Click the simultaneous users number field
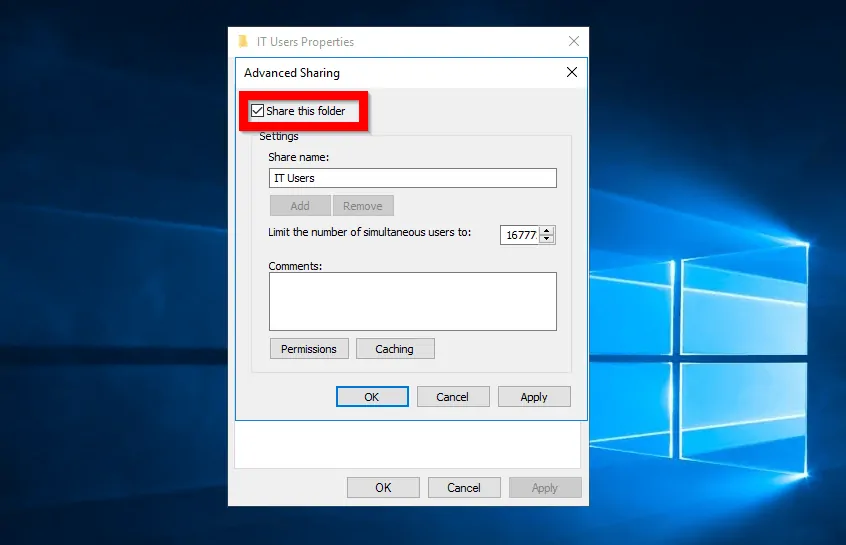The image size is (846, 545). pyautogui.click(x=520, y=235)
